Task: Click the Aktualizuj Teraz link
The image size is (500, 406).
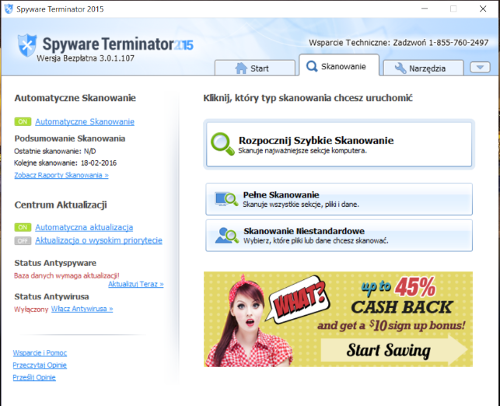Action: pos(136,284)
